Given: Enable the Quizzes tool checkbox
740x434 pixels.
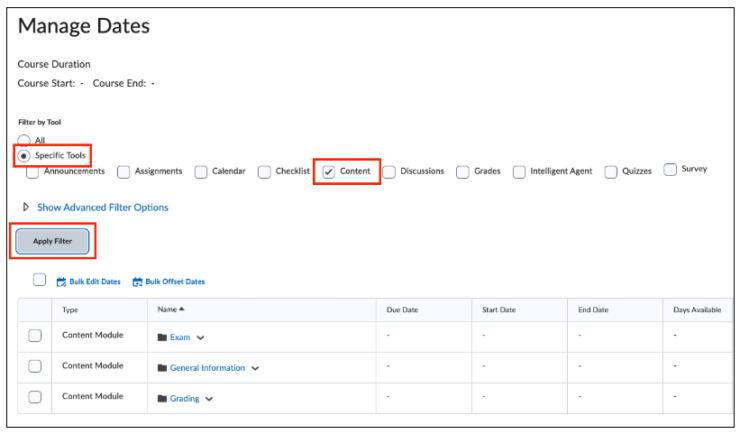Looking at the screenshot, I should [x=610, y=172].
